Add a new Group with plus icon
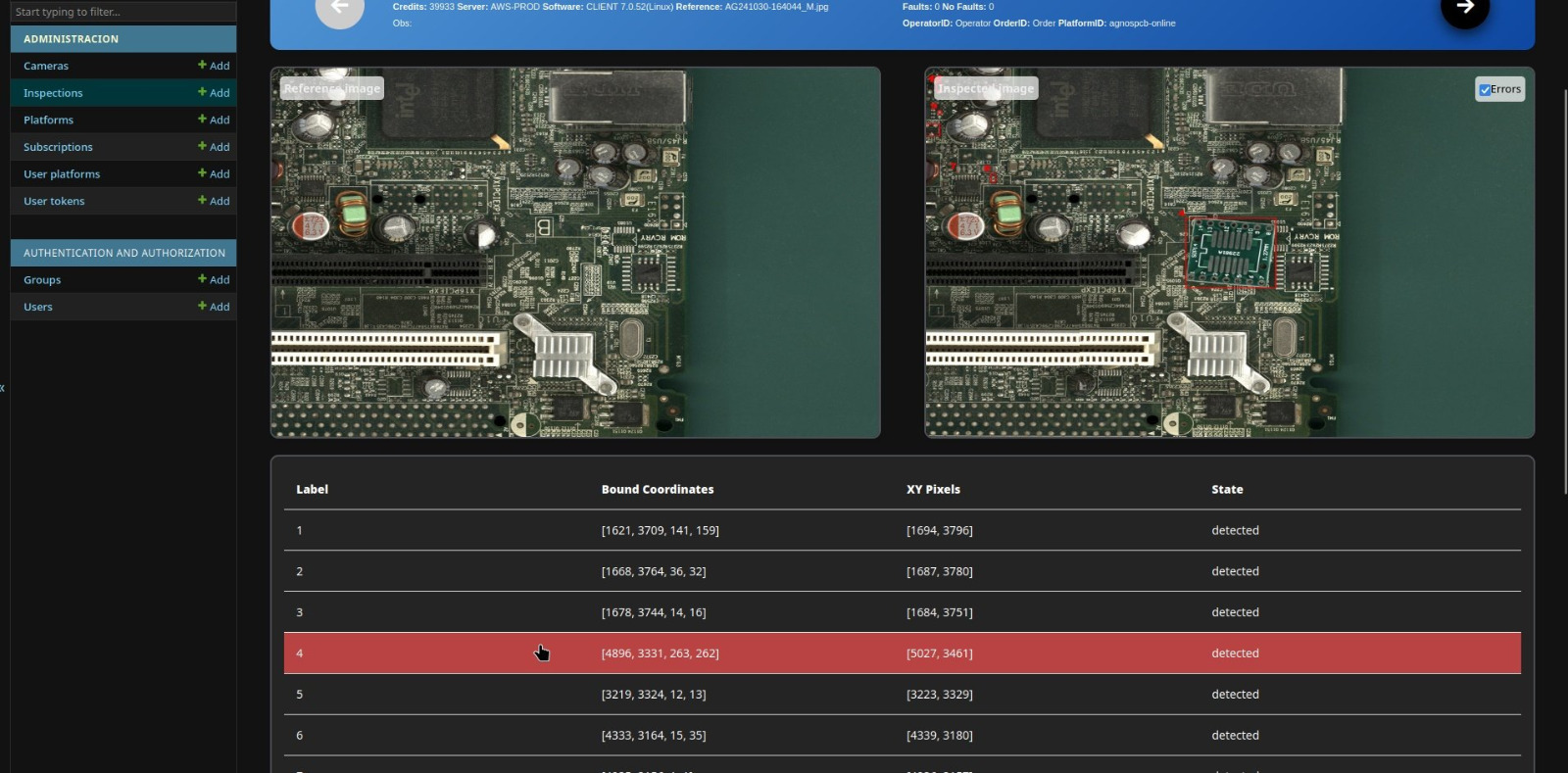Screen dimensions: 1568x773 [x=214, y=279]
